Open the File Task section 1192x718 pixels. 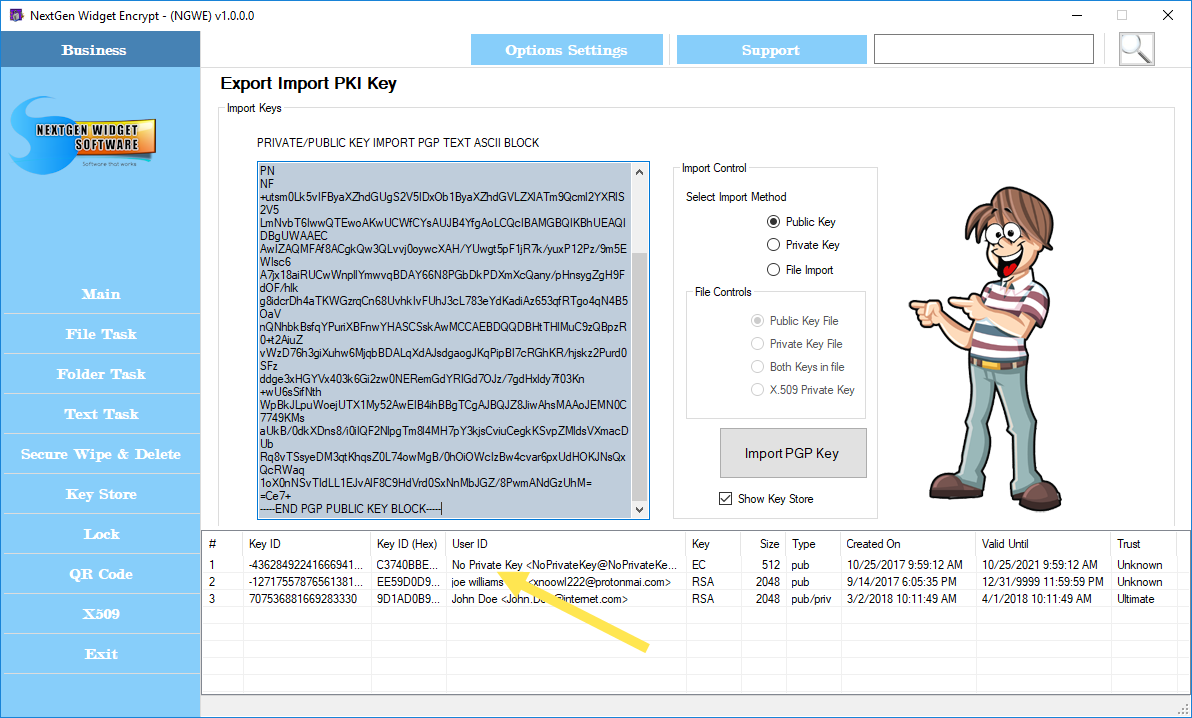101,334
